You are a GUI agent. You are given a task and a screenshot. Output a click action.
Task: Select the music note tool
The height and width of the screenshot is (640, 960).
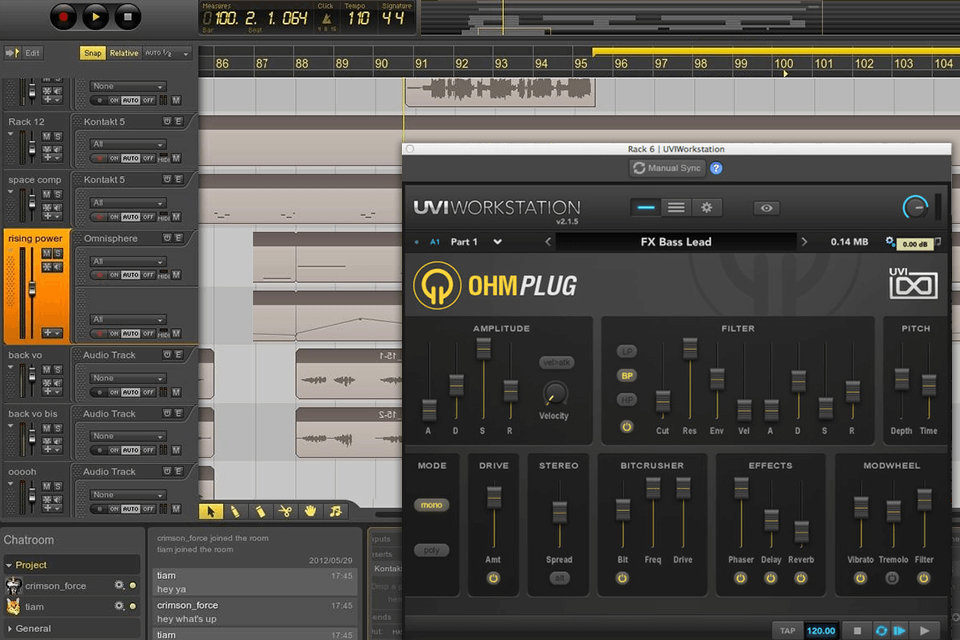[336, 511]
